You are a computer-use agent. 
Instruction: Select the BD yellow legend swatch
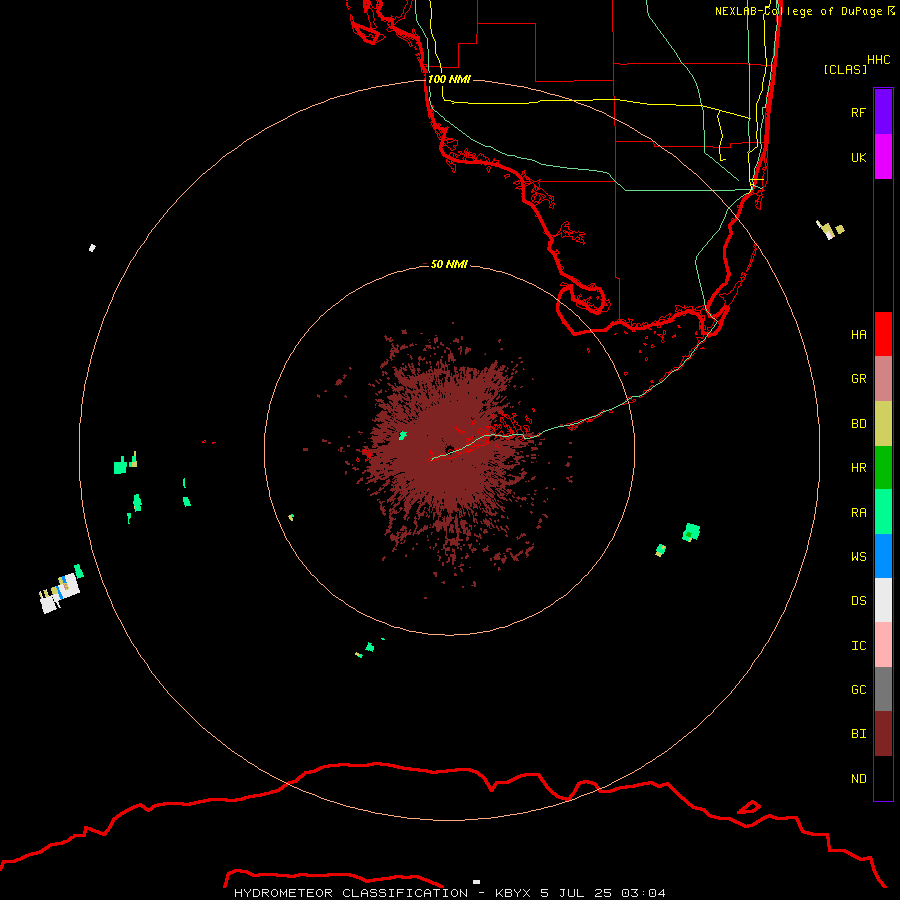point(883,424)
